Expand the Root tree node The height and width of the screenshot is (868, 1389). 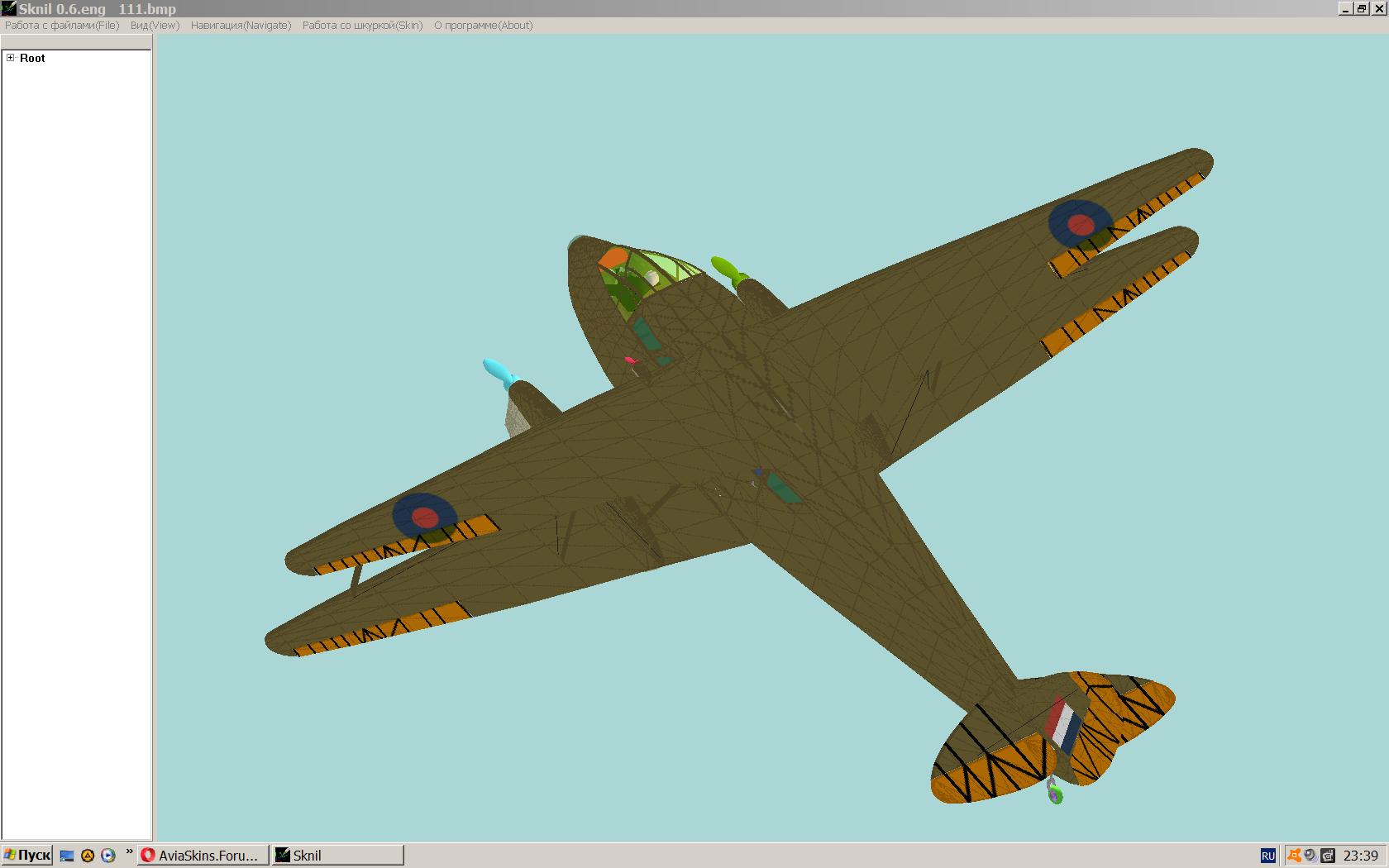pyautogui.click(x=11, y=58)
